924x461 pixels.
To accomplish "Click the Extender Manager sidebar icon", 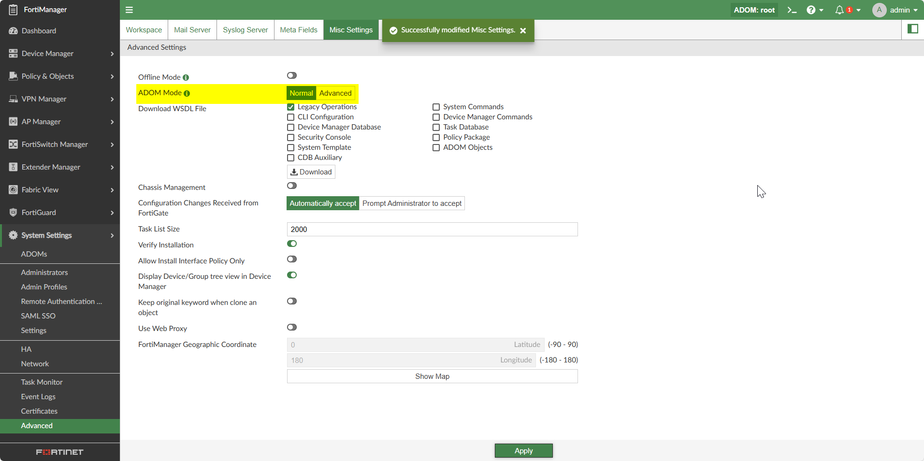I will pos(13,167).
